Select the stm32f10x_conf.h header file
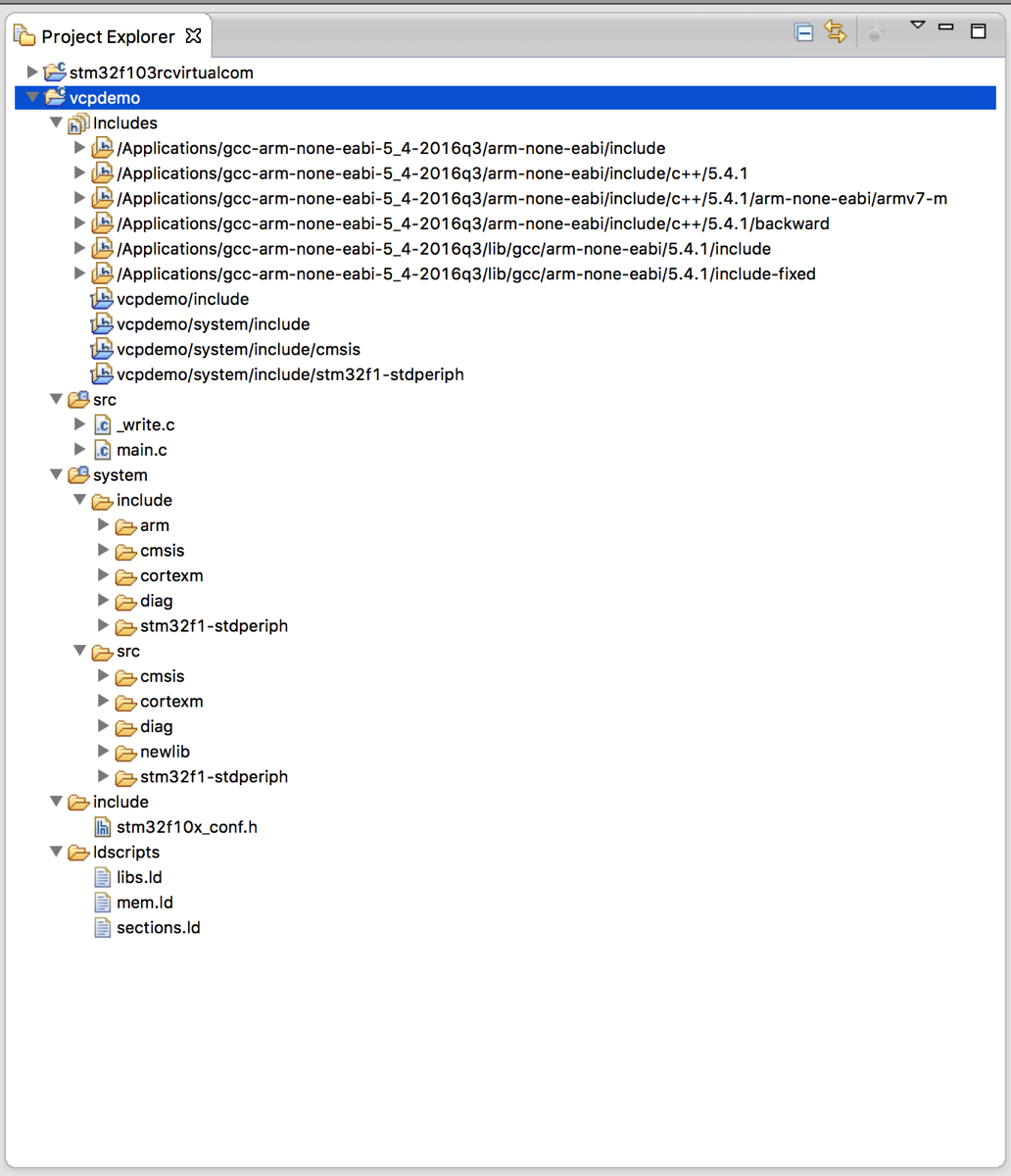Image resolution: width=1011 pixels, height=1176 pixels. (187, 827)
